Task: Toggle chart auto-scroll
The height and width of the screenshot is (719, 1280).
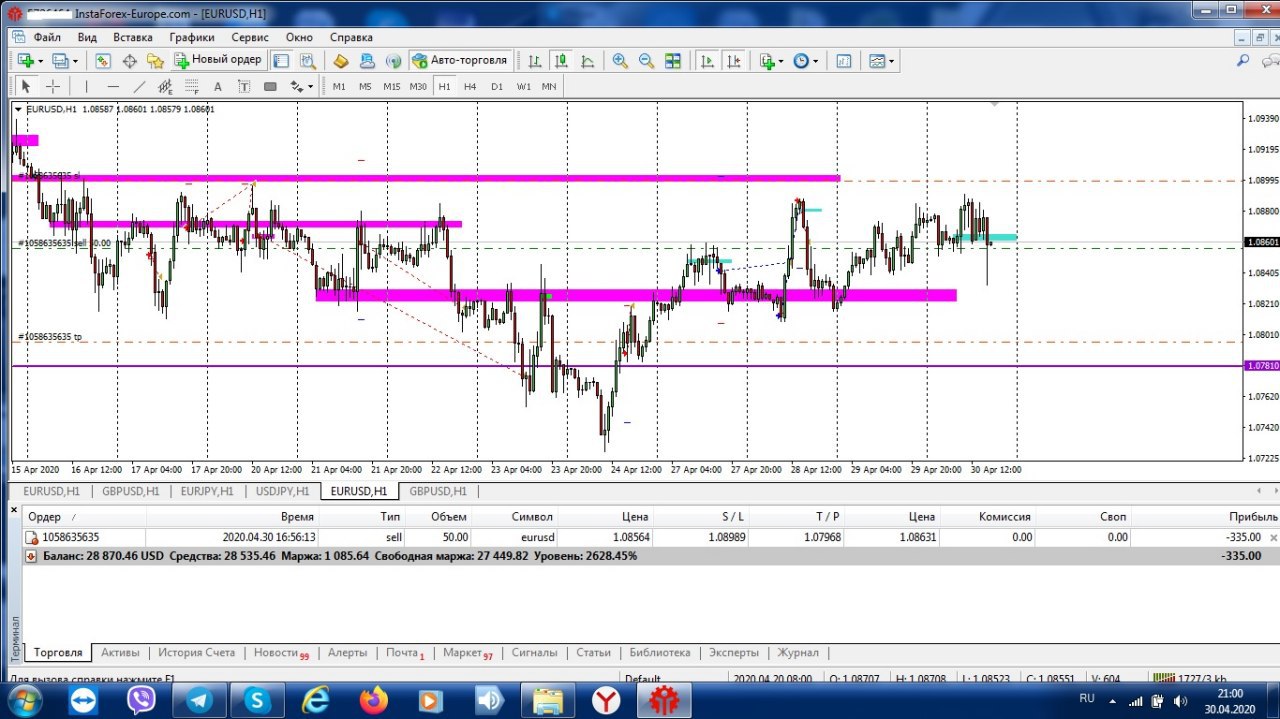Action: [708, 61]
